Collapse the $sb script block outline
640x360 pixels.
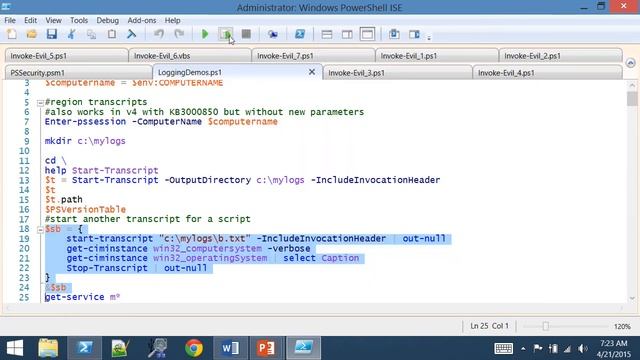(x=40, y=230)
